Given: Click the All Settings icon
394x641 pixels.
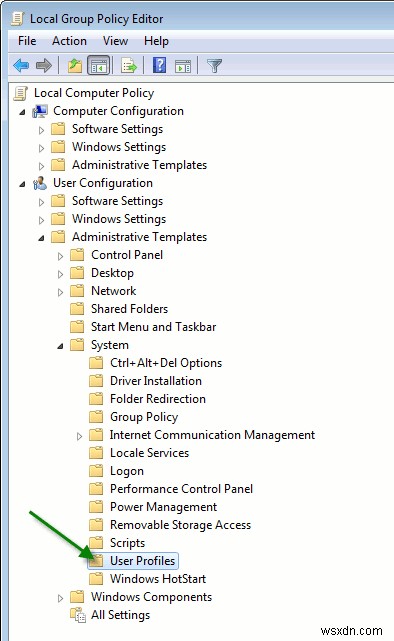Looking at the screenshot, I should (78, 615).
